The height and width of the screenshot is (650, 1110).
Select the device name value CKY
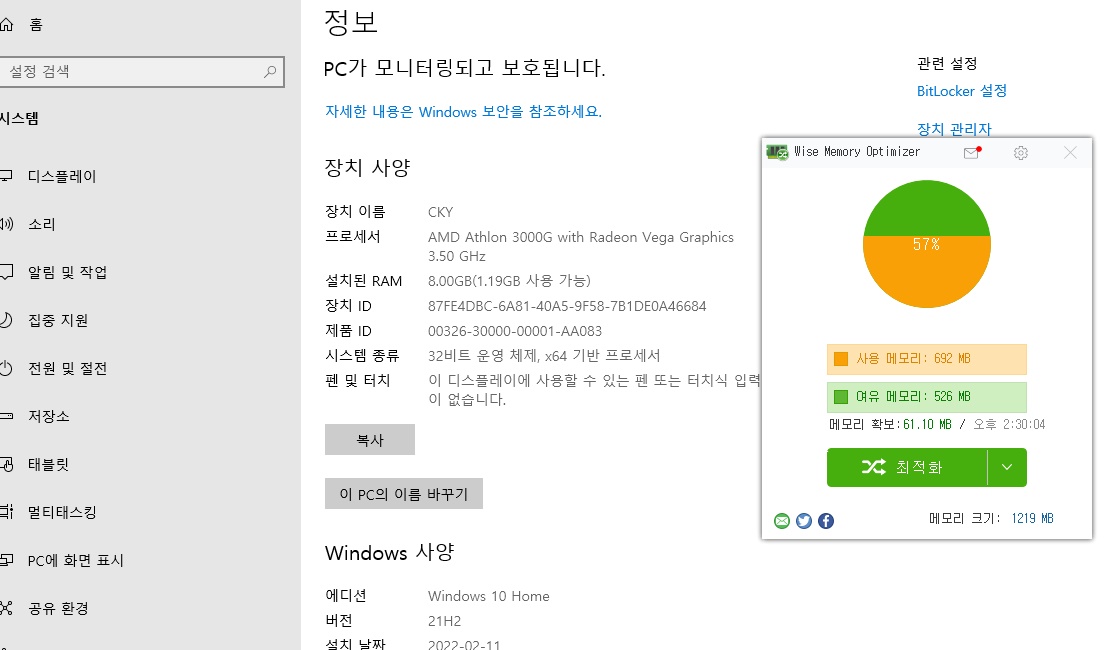(440, 212)
